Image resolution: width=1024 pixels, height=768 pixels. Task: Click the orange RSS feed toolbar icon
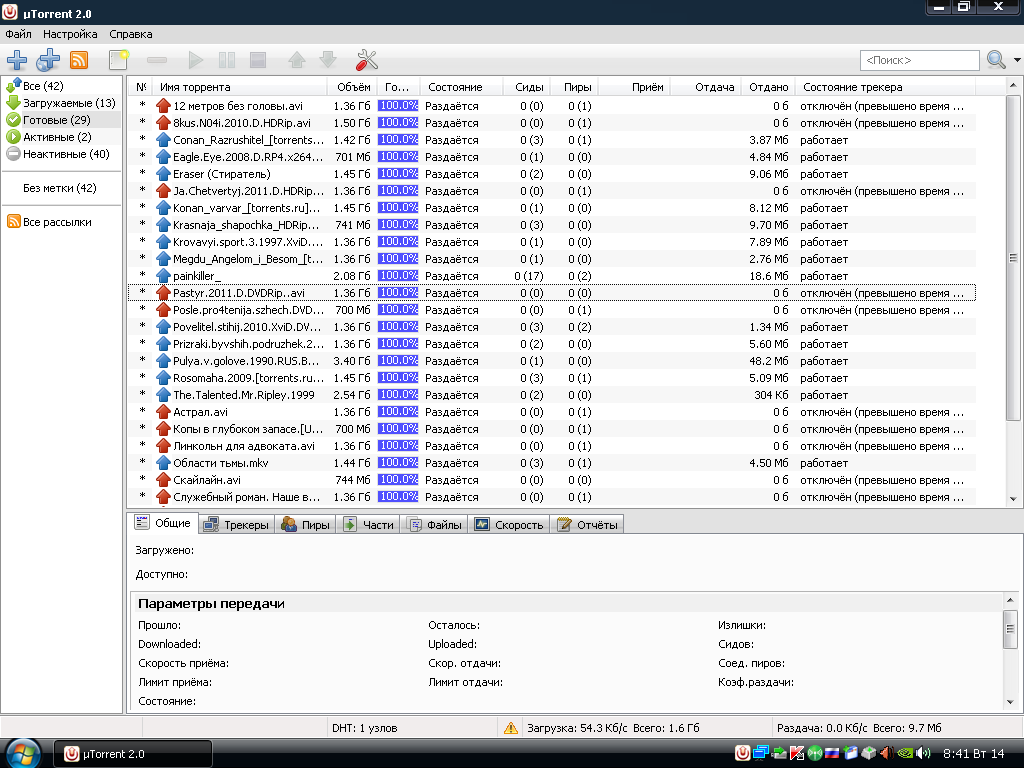79,60
